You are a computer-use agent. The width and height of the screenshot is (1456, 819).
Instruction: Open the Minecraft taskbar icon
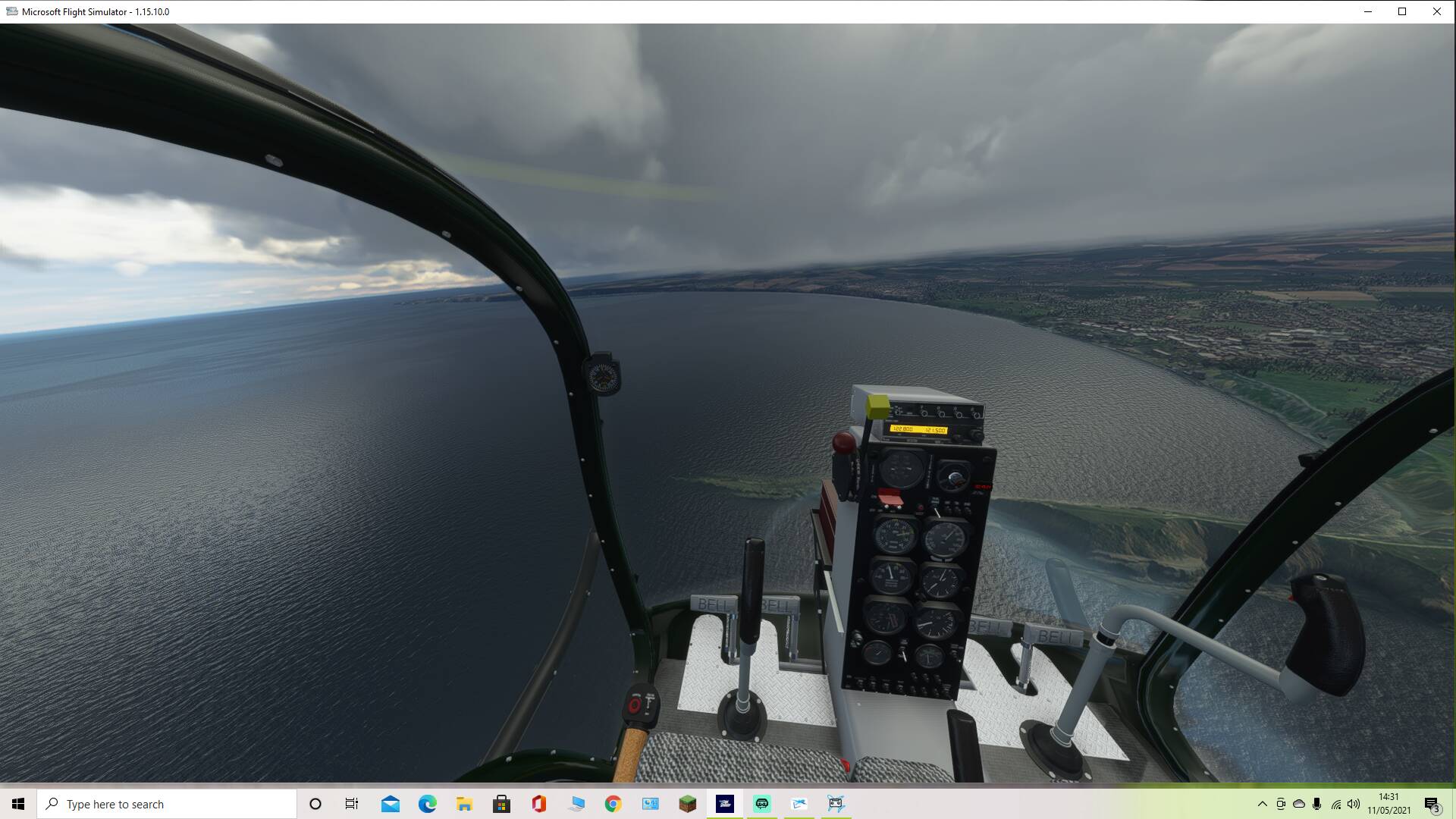click(687, 804)
